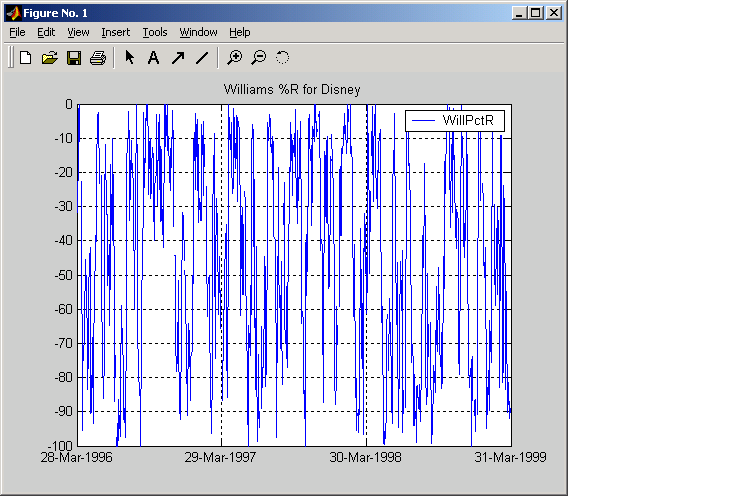Image resolution: width=740 pixels, height=501 pixels.
Task: Open the View menu
Action: [78, 32]
